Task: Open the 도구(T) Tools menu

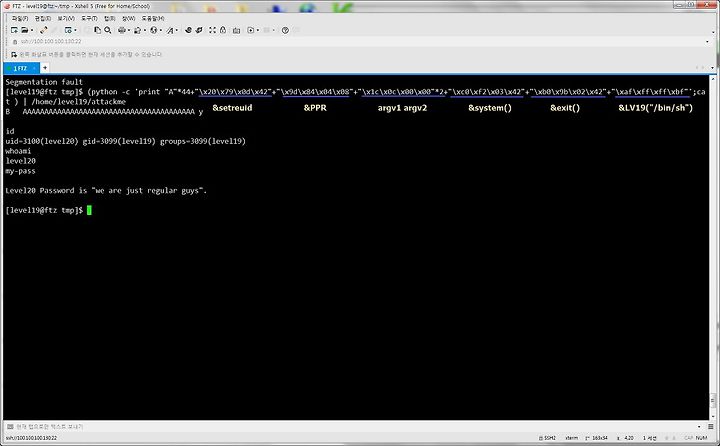Action: point(89,18)
